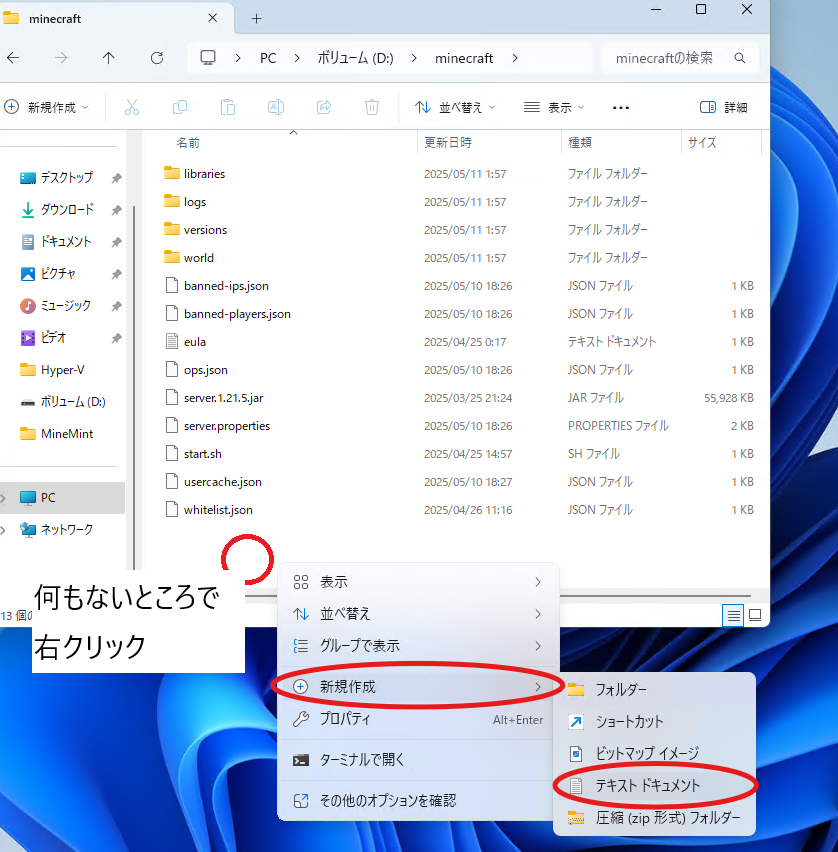This screenshot has height=852, width=838.
Task: Click the search magnifier icon
Action: point(740,58)
